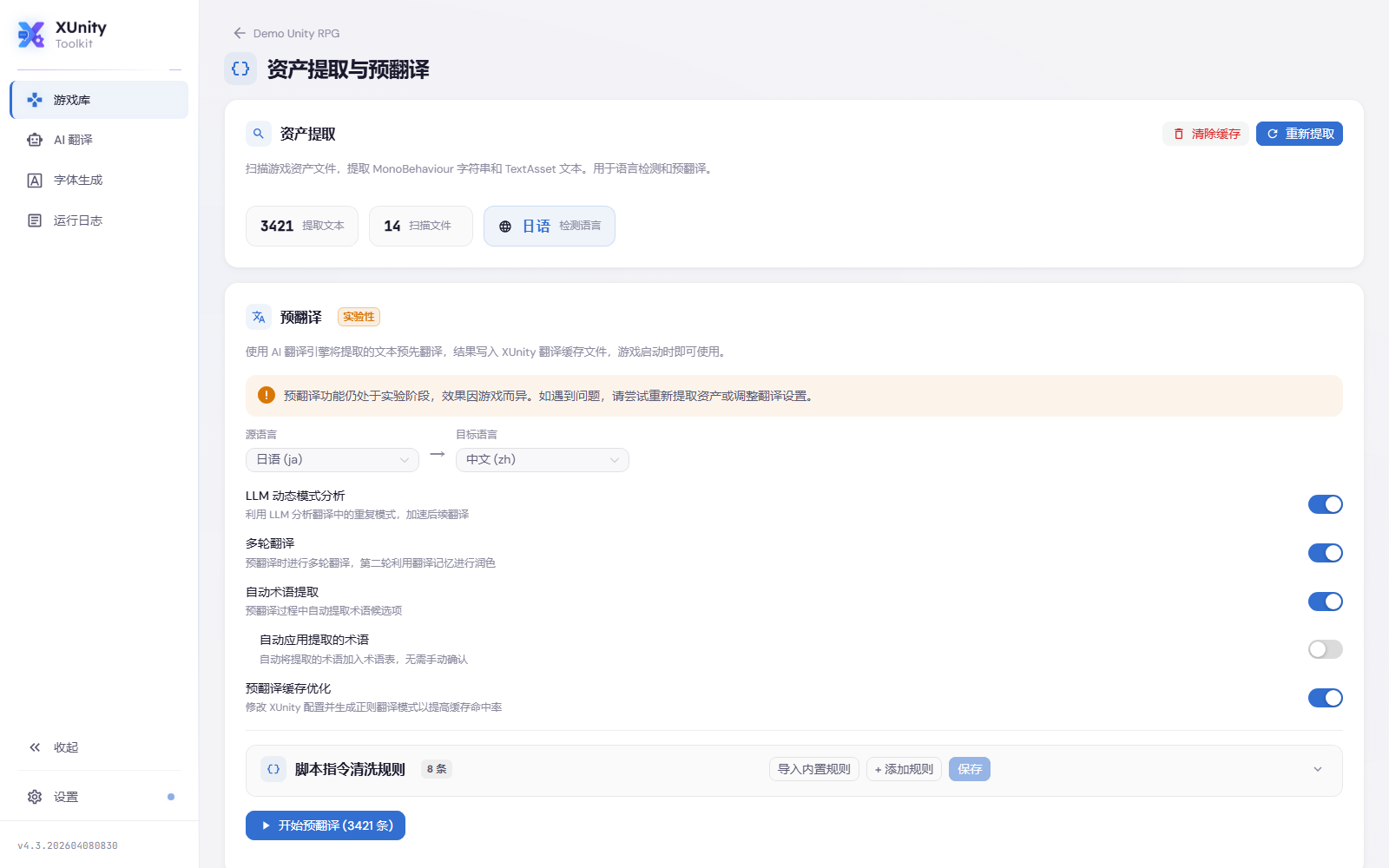Click the 8 条 rule count badge

pos(437,769)
